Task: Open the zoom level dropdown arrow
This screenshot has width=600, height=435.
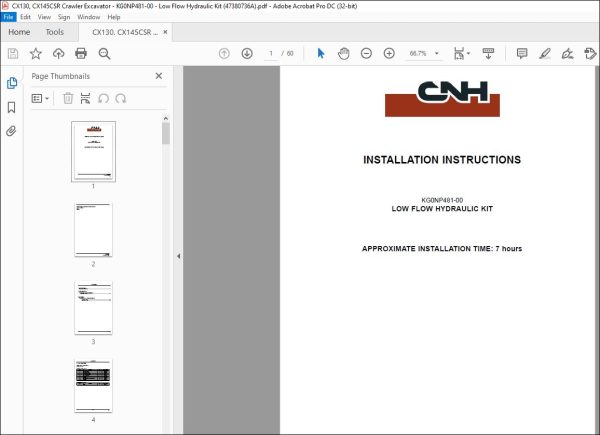Action: [437, 53]
